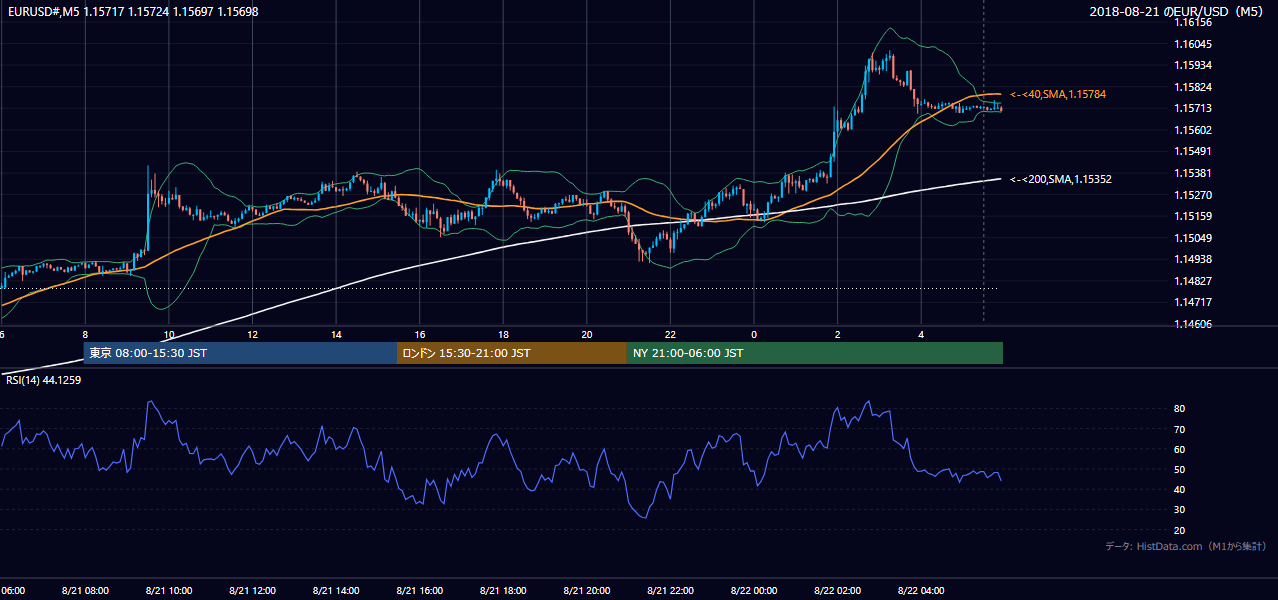The height and width of the screenshot is (600, 1278).
Task: Click price axis label 1.16045
Action: (1193, 44)
